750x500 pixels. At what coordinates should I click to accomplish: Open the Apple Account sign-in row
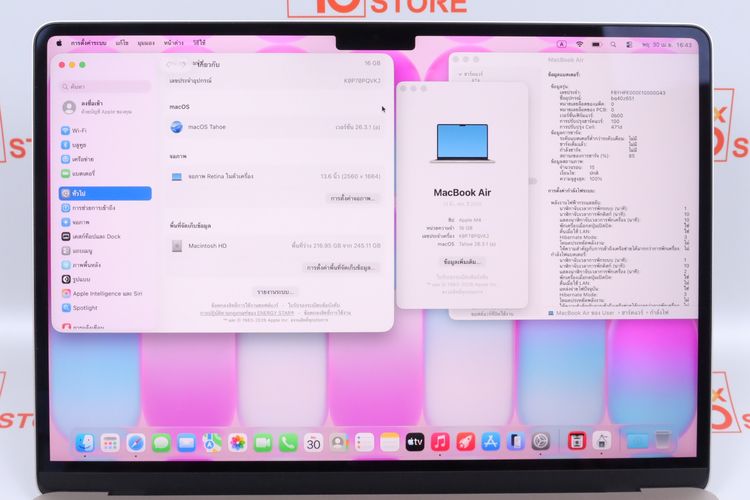coord(106,107)
